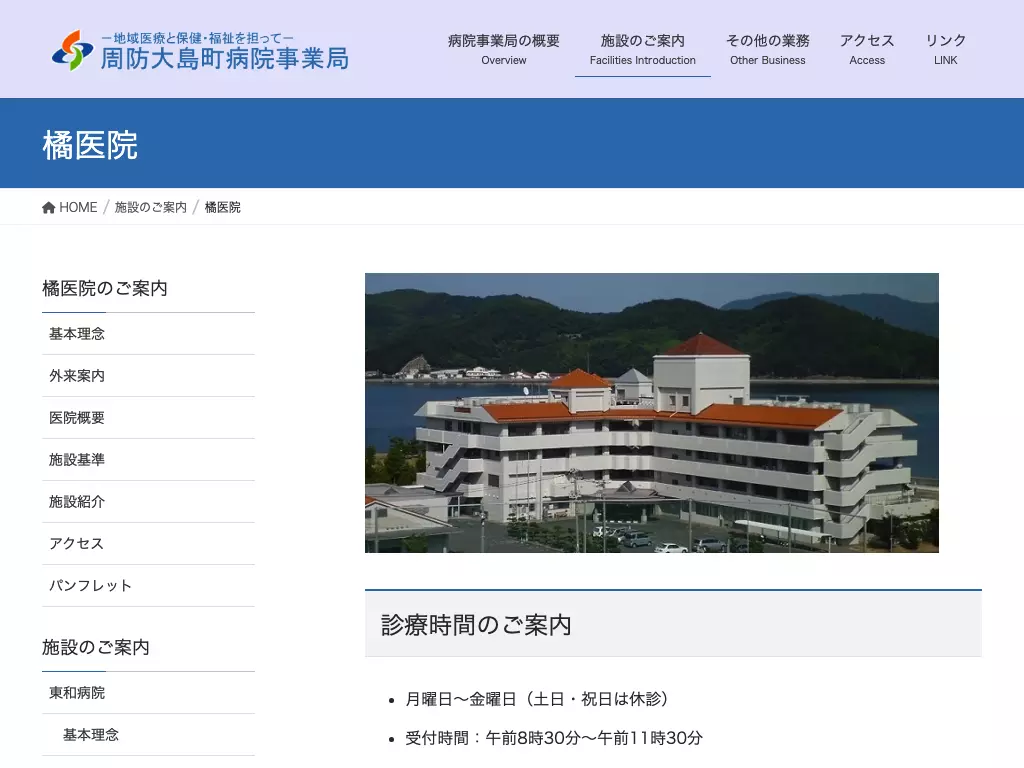
Task: Open 基本理念 under 東和病院
Action: tap(148, 735)
